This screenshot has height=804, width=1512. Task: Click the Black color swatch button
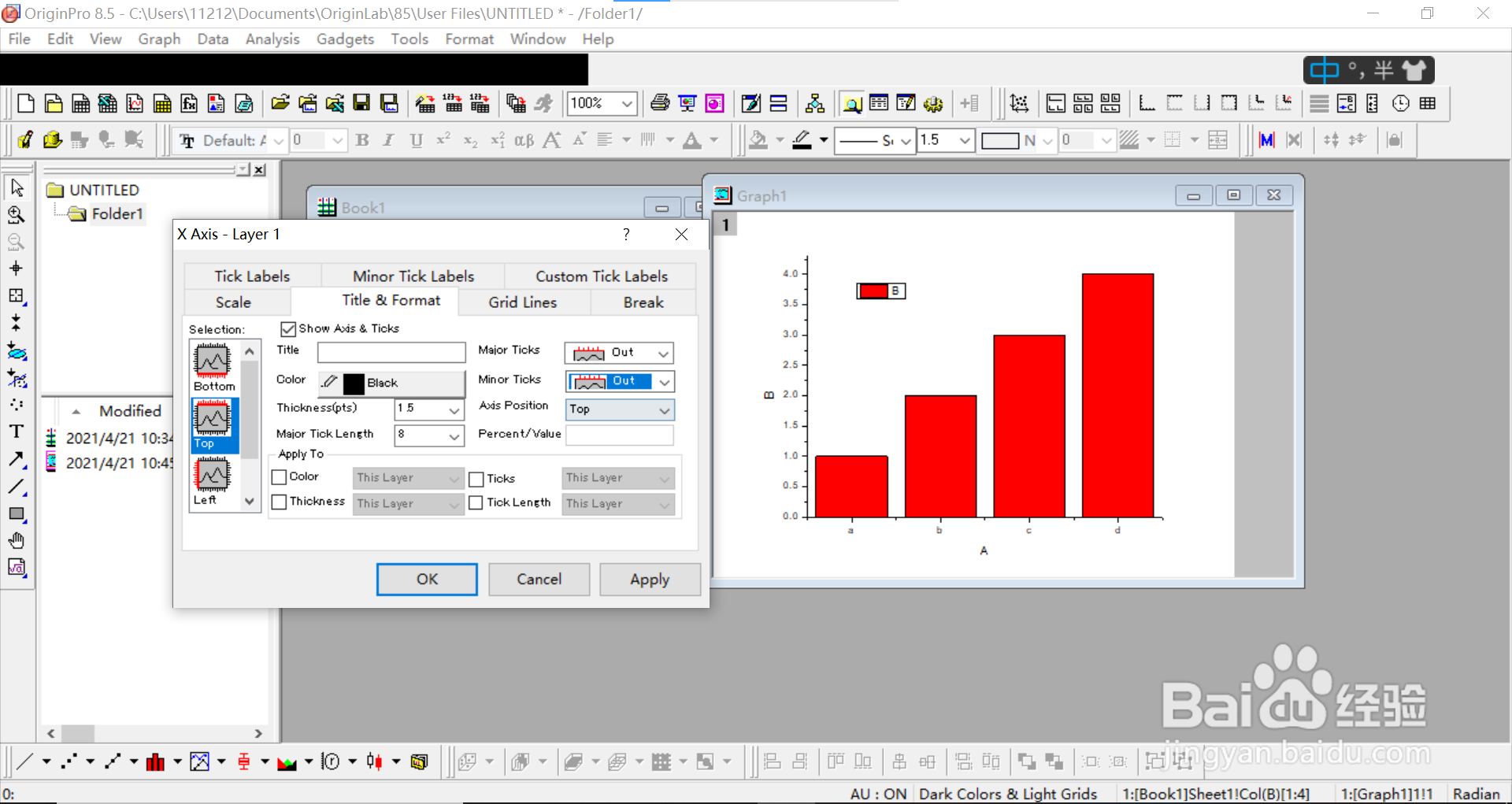coord(391,383)
